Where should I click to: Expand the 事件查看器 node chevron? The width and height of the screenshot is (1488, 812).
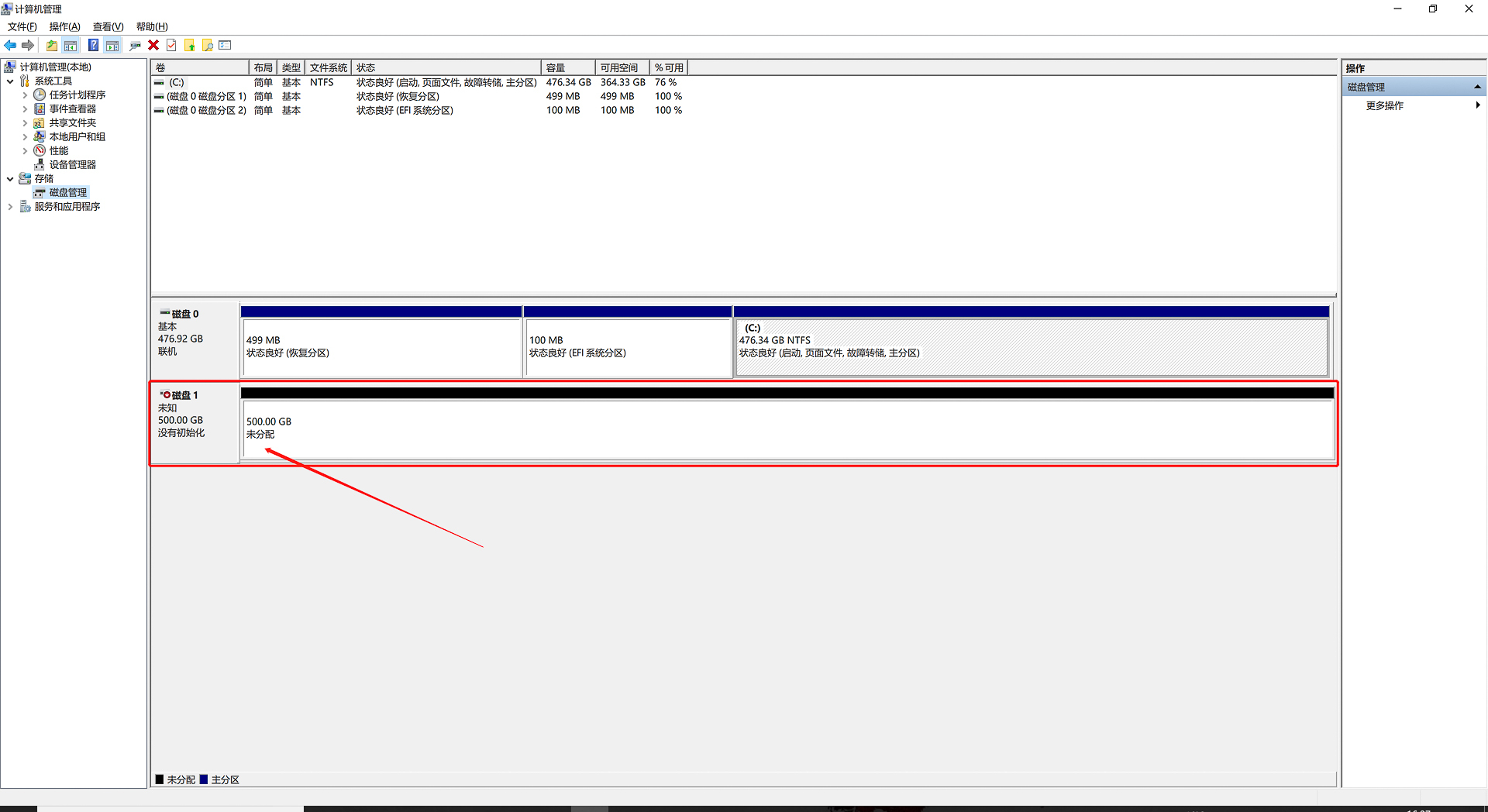(25, 109)
